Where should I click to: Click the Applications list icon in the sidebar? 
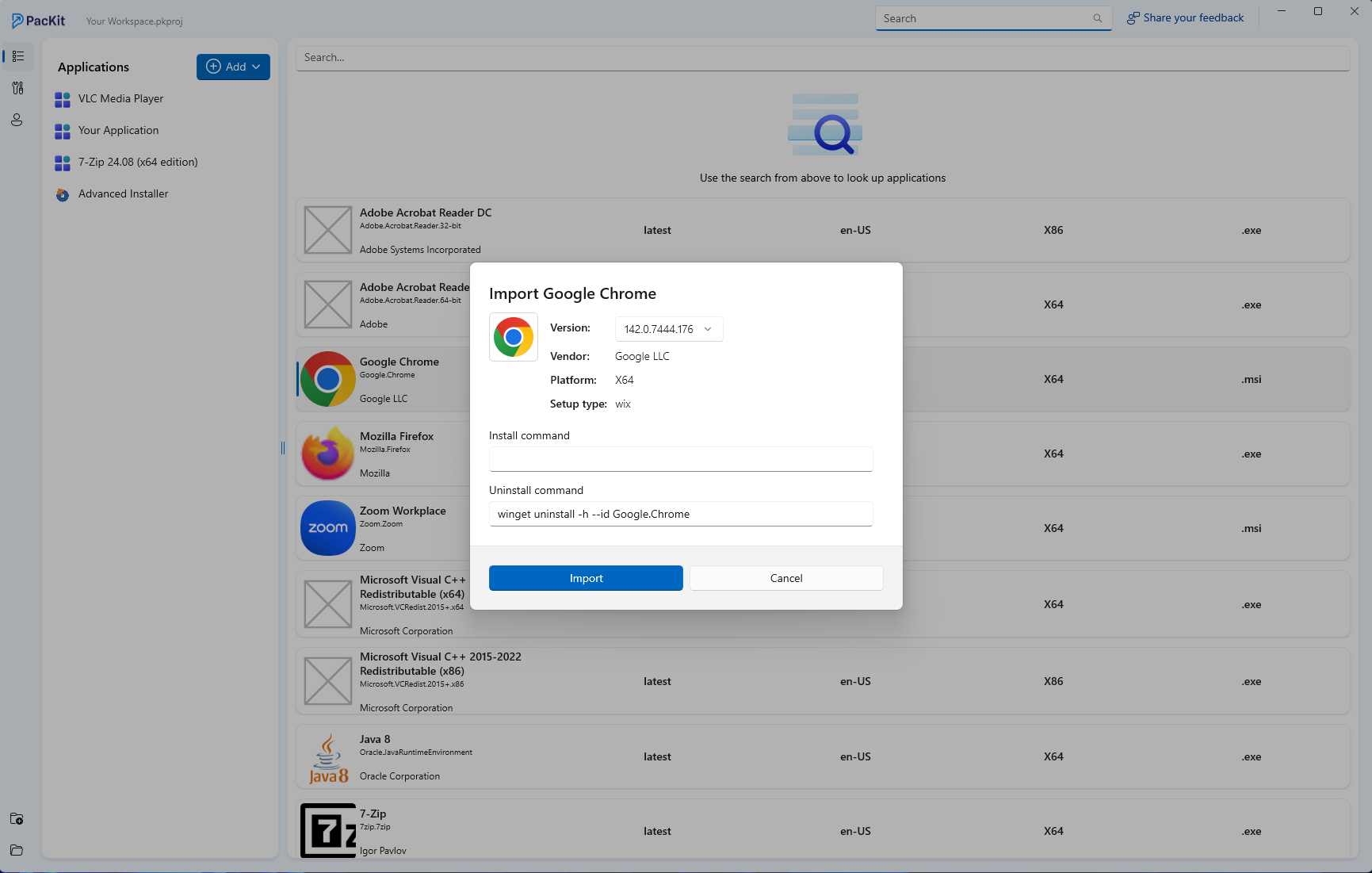(x=17, y=56)
